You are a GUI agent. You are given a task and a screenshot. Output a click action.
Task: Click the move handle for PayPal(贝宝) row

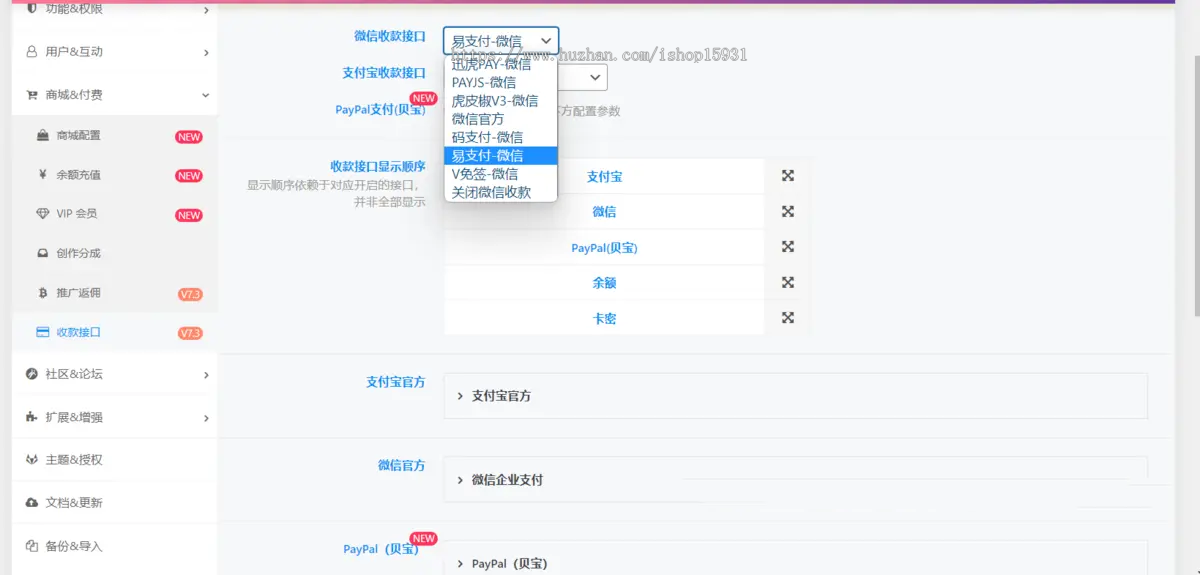coord(788,247)
